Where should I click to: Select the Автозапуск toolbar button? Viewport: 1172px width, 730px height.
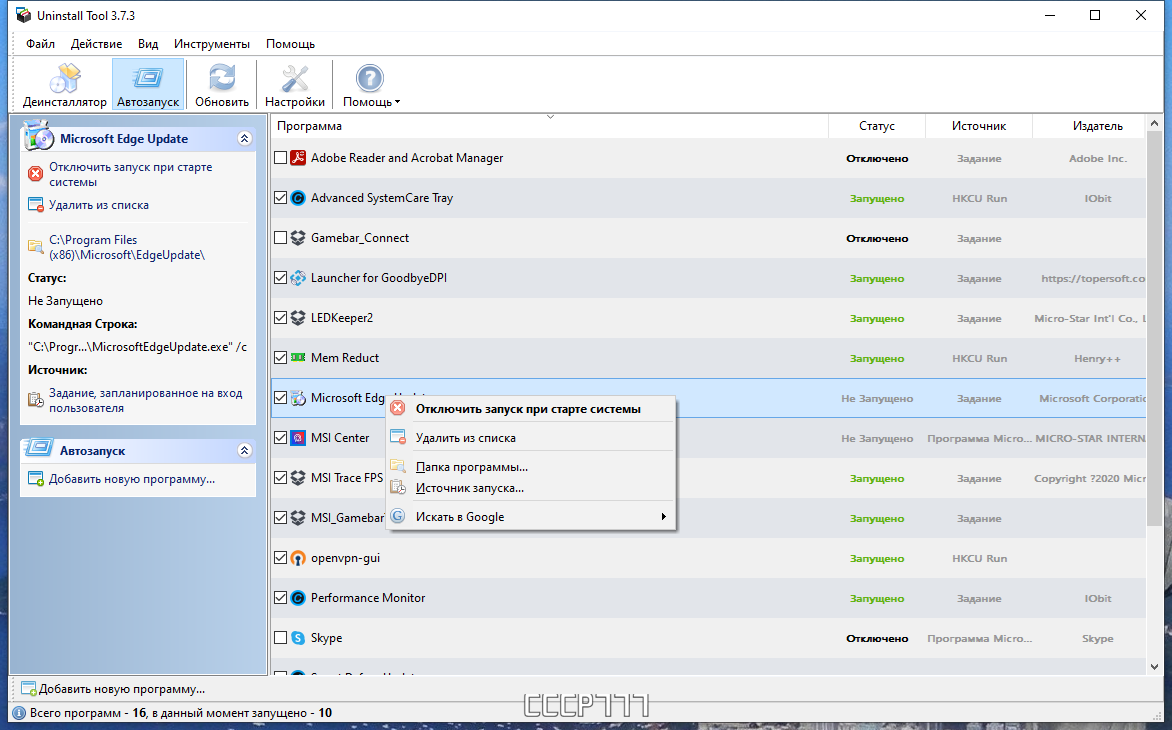coord(148,85)
